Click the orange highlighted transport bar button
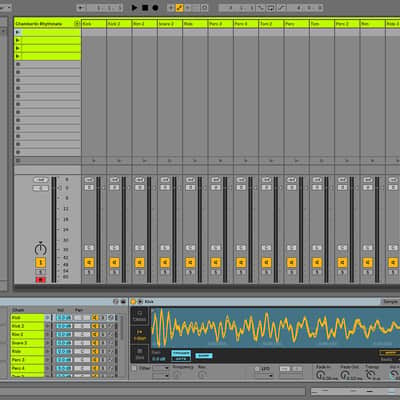Image resolution: width=400 pixels, height=400 pixels. coord(179,7)
